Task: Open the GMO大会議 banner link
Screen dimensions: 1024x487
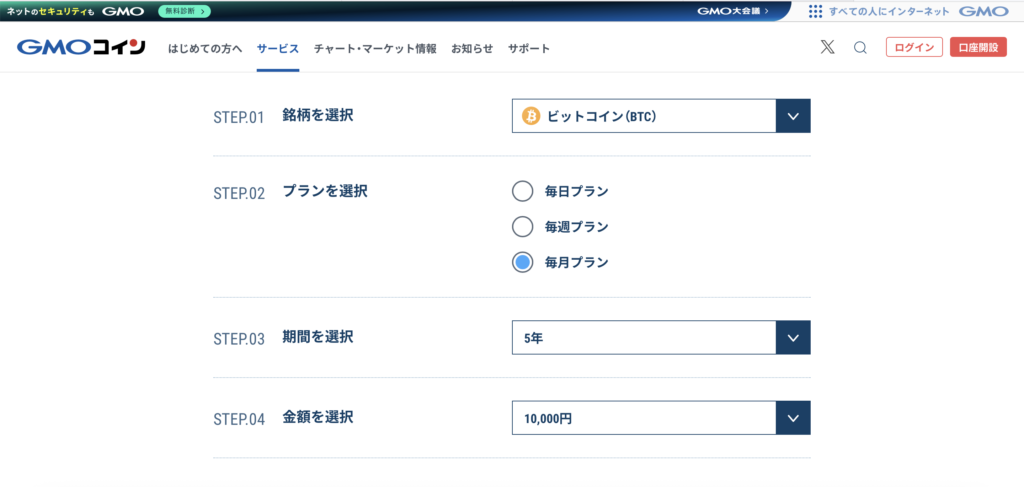Action: tap(733, 11)
